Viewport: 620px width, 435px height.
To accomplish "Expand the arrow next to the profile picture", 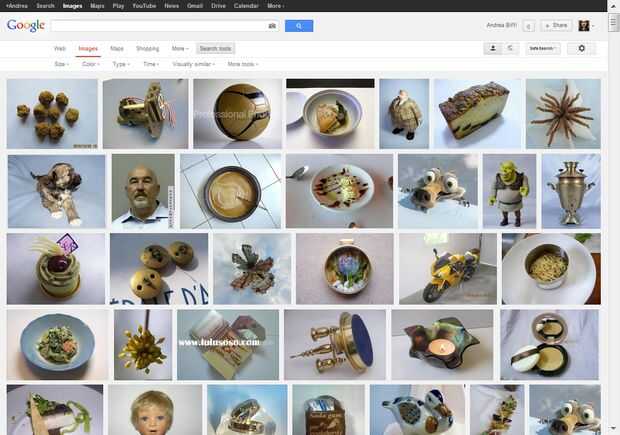I will tap(593, 26).
